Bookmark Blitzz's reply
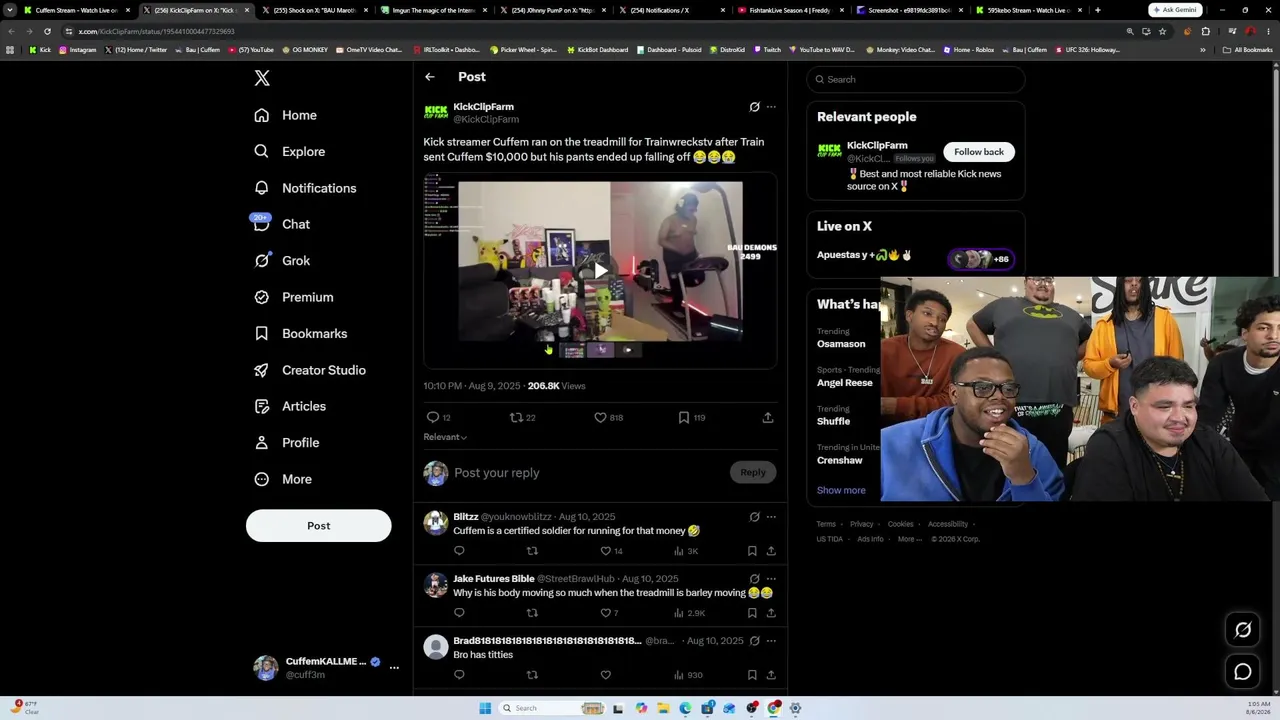Viewport: 1280px width, 720px height. point(752,551)
